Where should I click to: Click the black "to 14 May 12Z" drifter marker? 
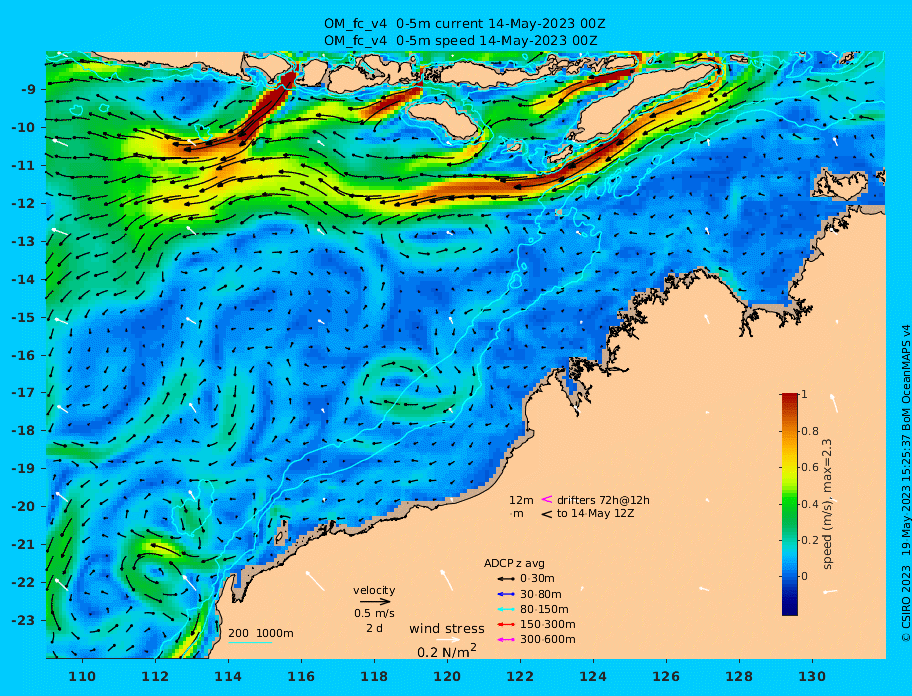[547, 514]
